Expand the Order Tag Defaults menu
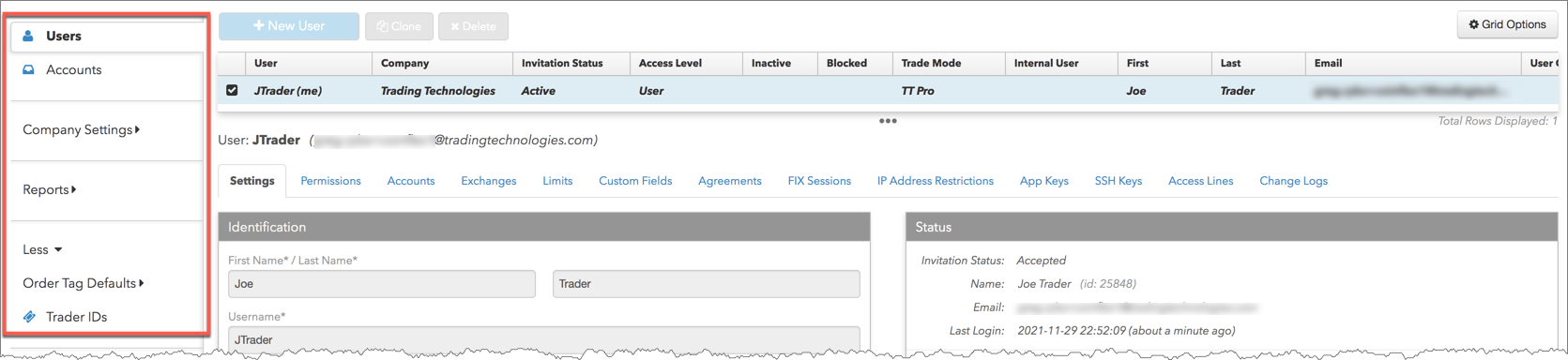This screenshot has height=360, width=1568. pos(84,283)
